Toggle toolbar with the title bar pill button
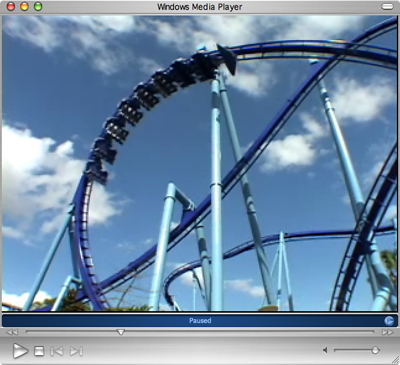The image size is (400, 365). tap(387, 7)
